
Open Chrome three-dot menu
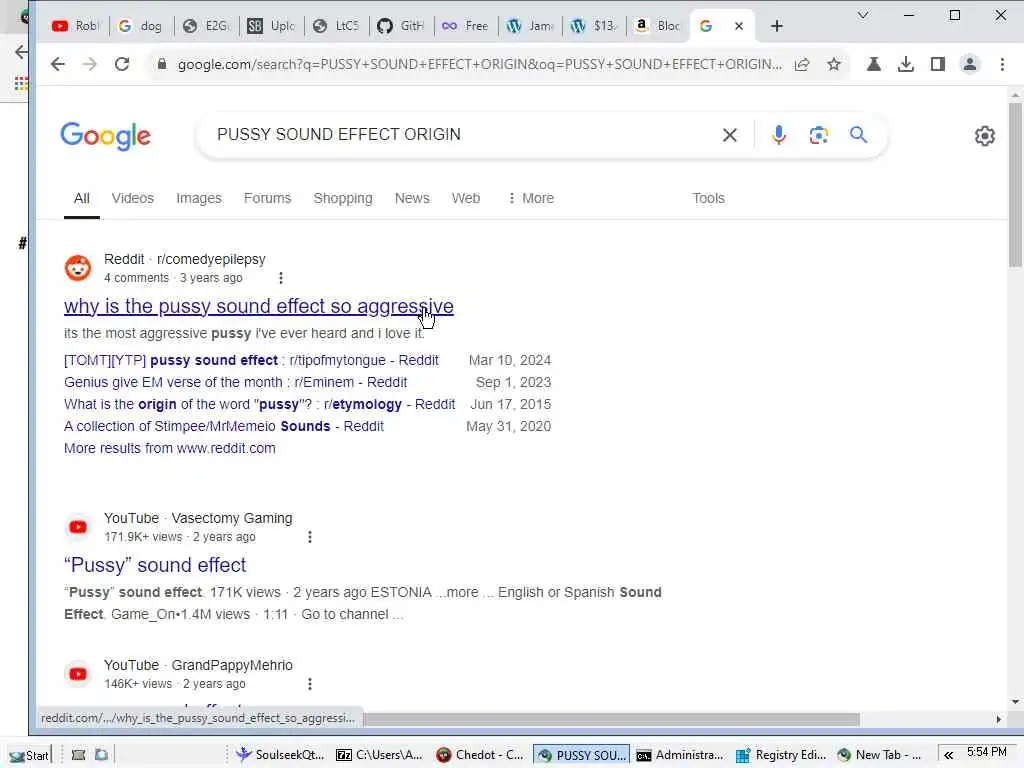click(x=1002, y=64)
